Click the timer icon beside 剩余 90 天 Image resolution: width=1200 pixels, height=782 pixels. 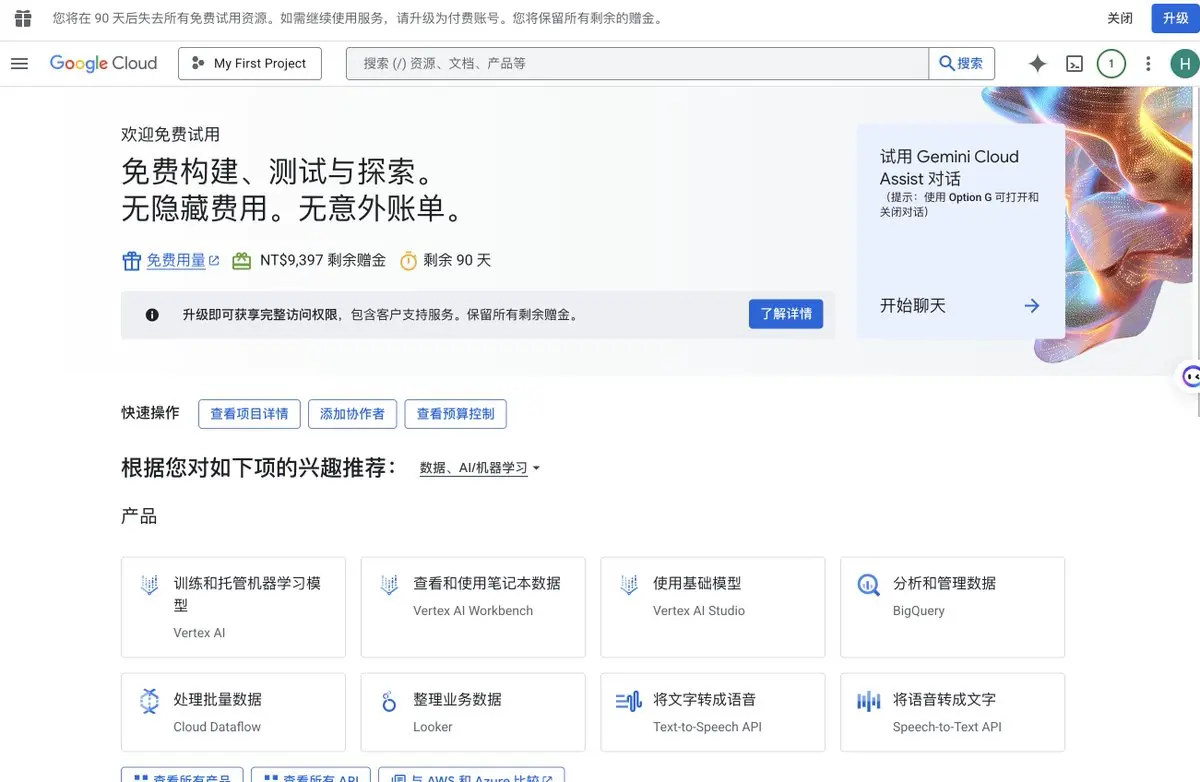tap(408, 261)
